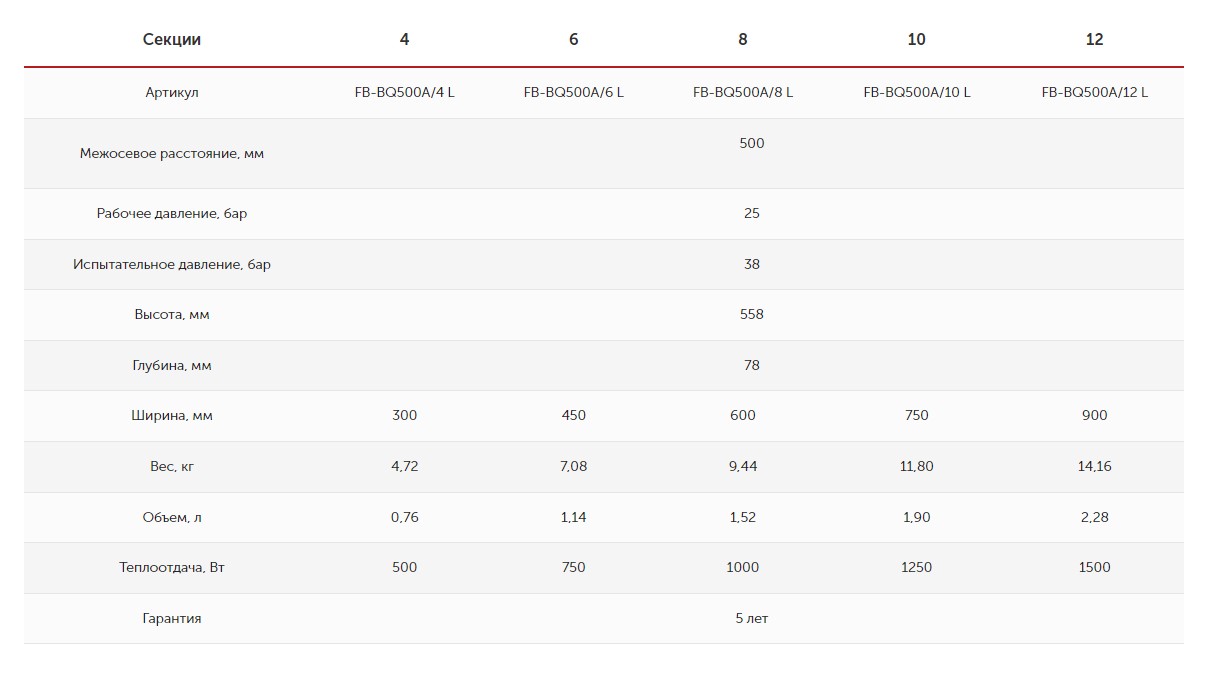Click the heat output value 1250
Image resolution: width=1211 pixels, height=674 pixels.
pos(916,567)
